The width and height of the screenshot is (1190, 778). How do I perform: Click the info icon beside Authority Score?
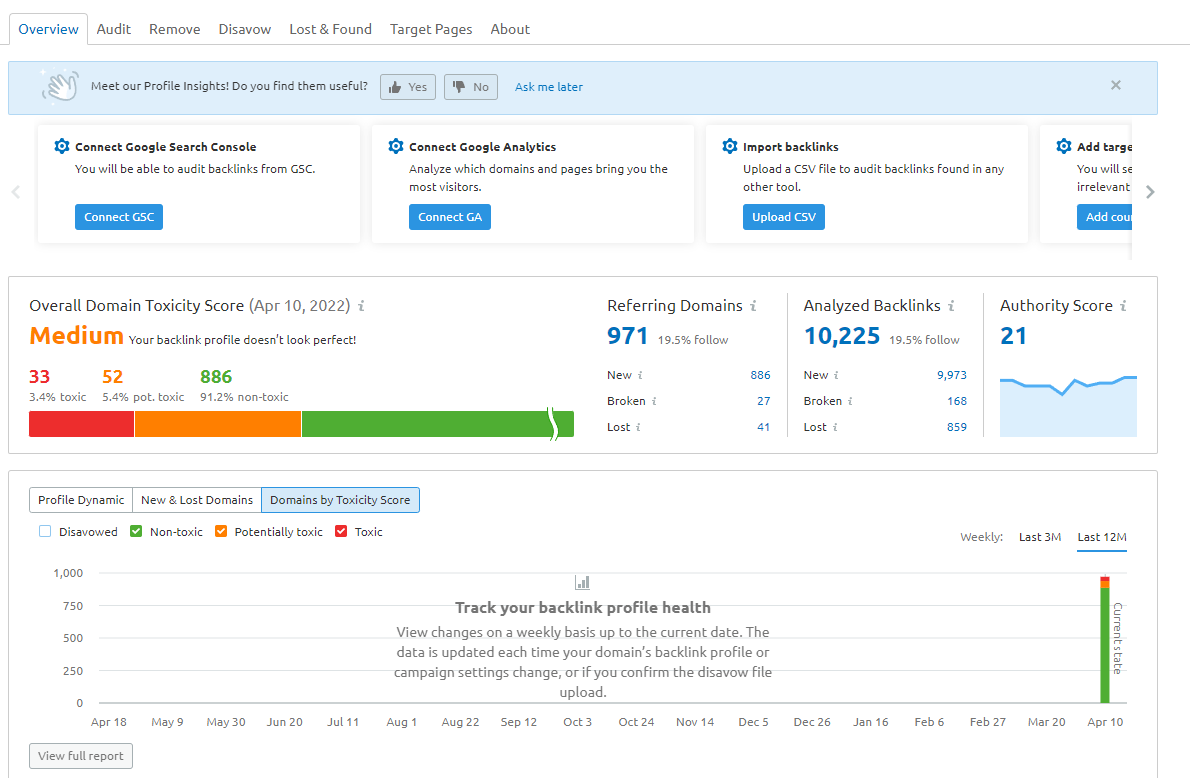(x=1123, y=306)
